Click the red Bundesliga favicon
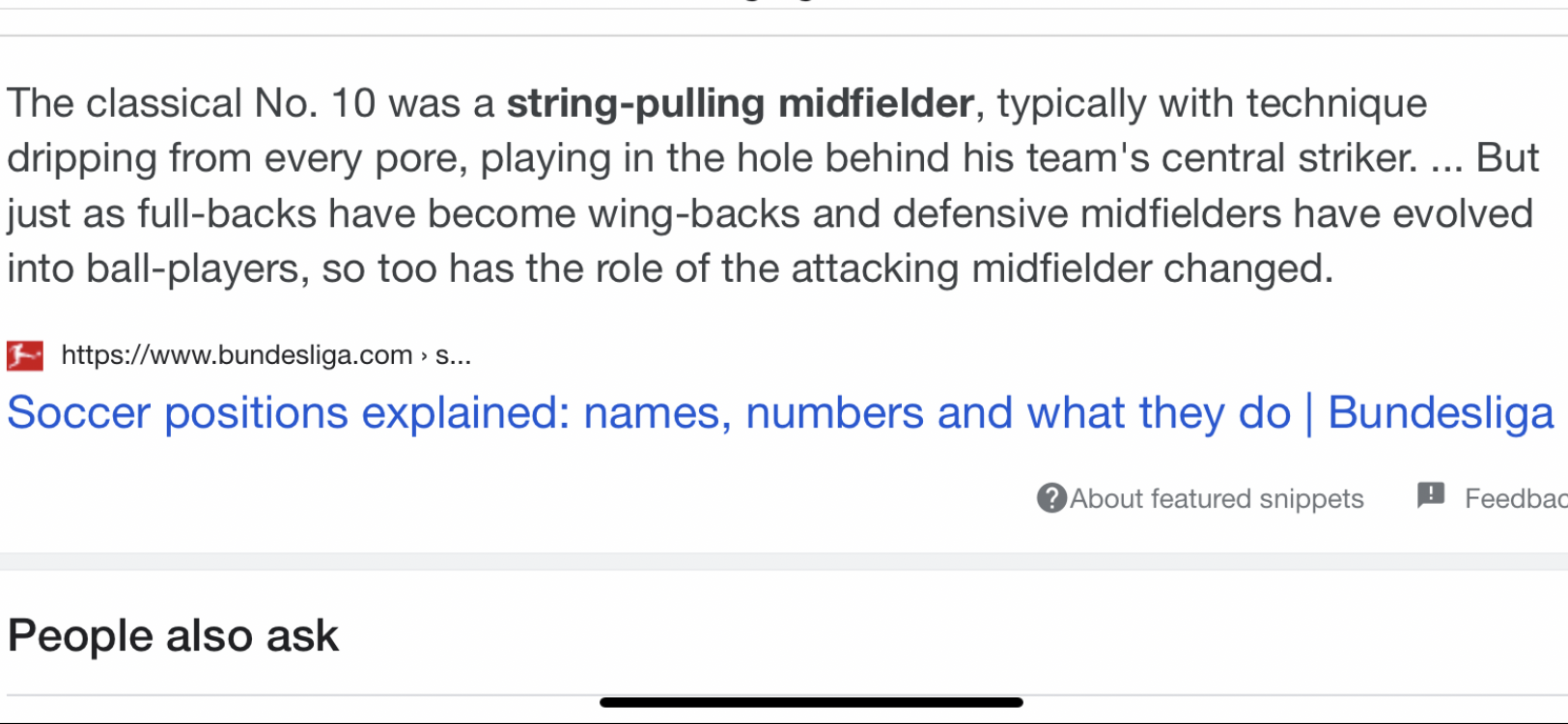Image resolution: width=1568 pixels, height=724 pixels. [x=25, y=355]
